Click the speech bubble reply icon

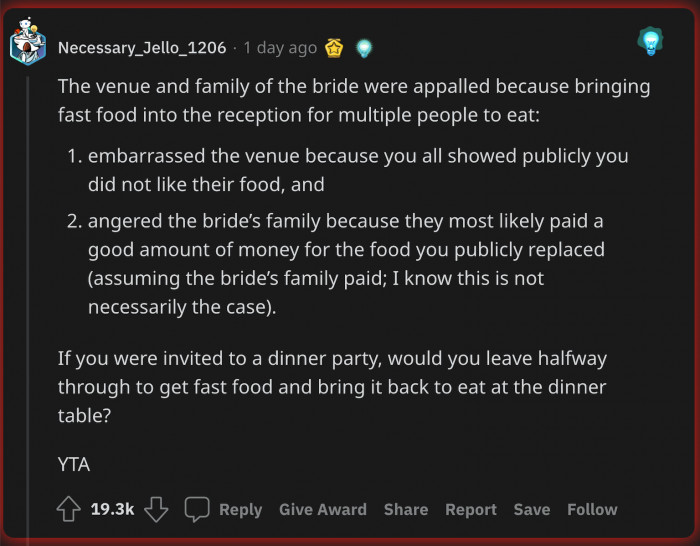pyautogui.click(x=197, y=509)
